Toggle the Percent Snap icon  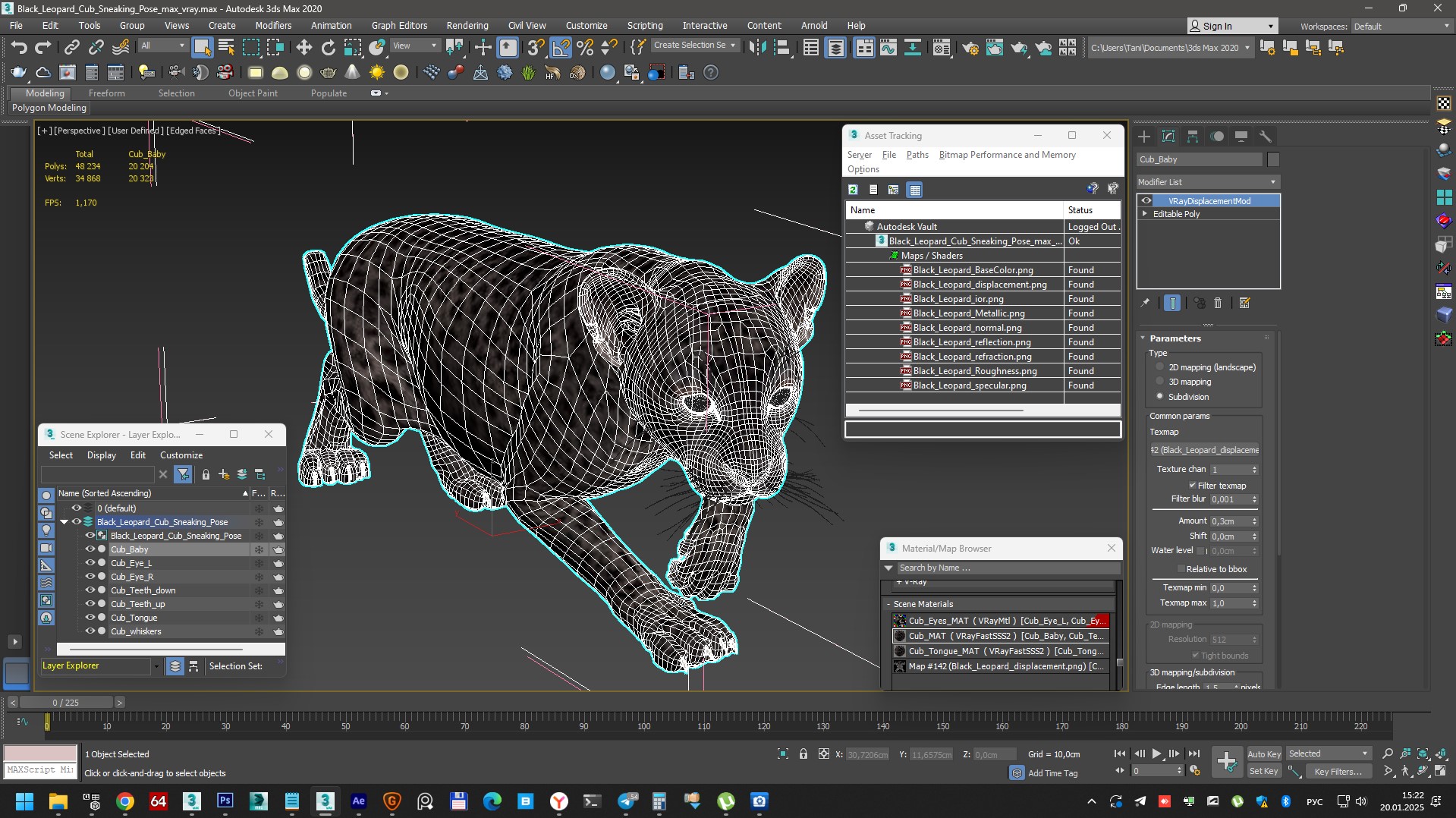click(585, 48)
